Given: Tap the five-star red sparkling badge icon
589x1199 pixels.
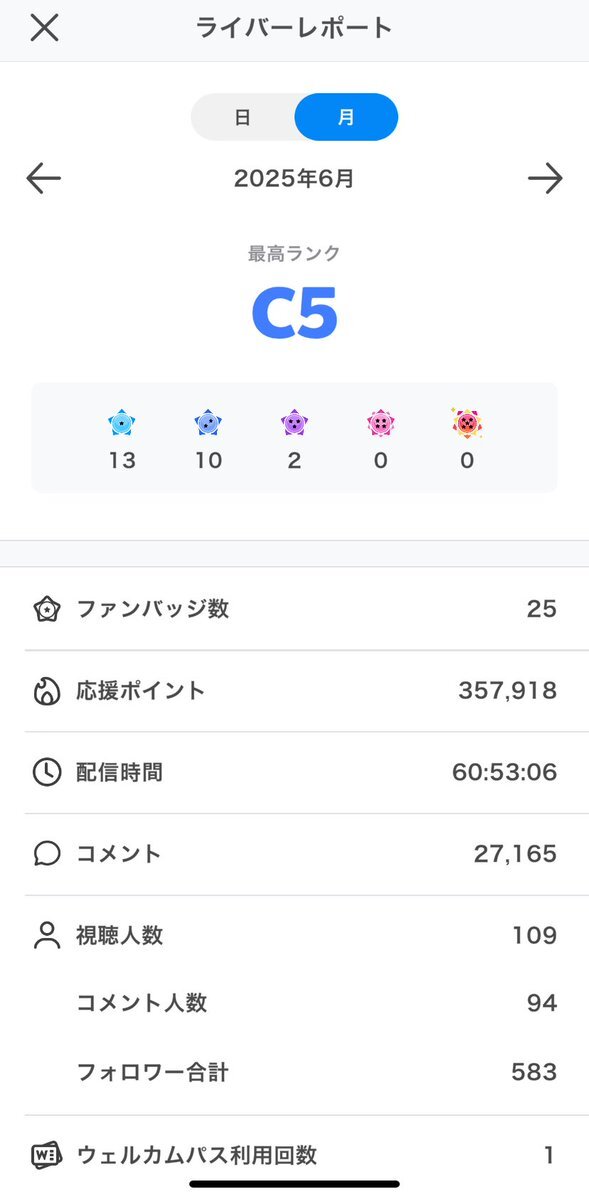Looking at the screenshot, I should click(467, 422).
